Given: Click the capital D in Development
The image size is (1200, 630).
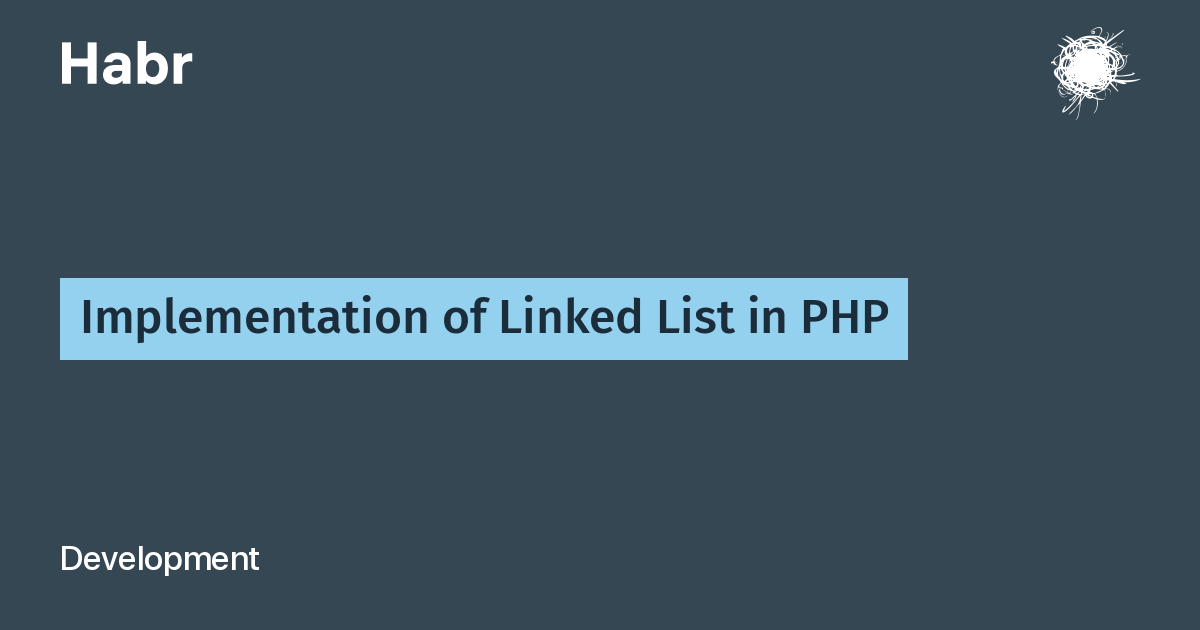Looking at the screenshot, I should pyautogui.click(x=70, y=559).
